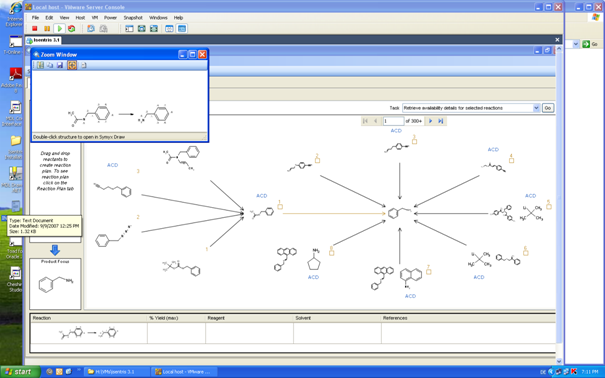Open the Task dropdown for selected reactions
605x378 pixels.
[x=536, y=108]
